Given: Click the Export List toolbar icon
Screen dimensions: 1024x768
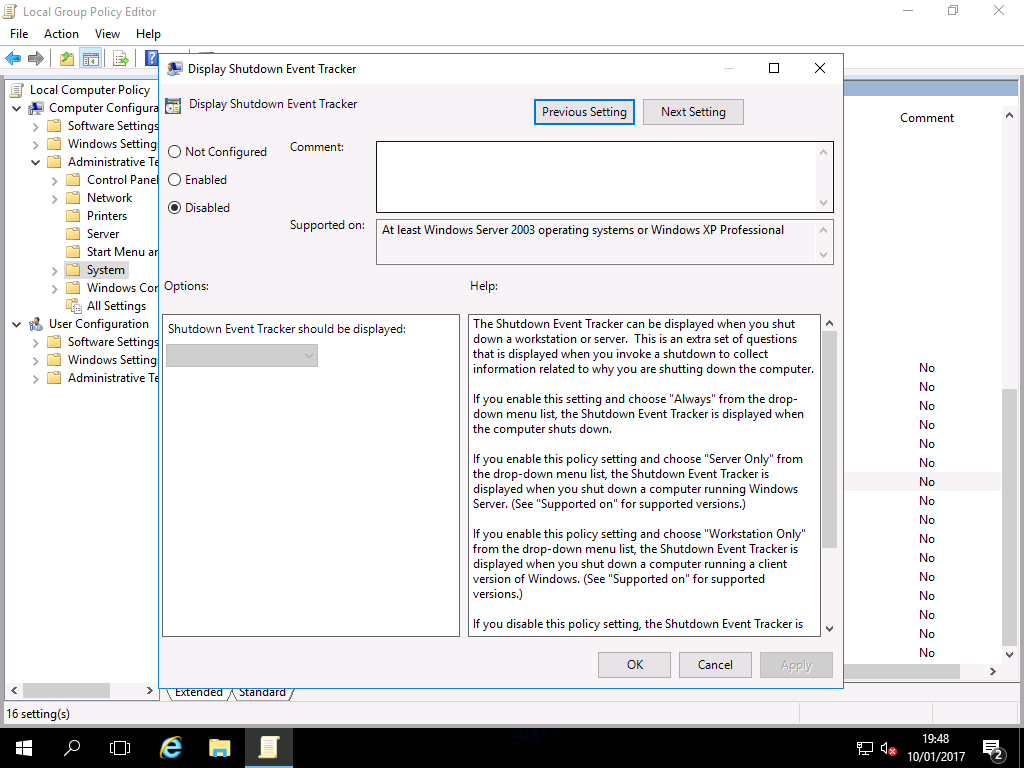Looking at the screenshot, I should pyautogui.click(x=121, y=59).
